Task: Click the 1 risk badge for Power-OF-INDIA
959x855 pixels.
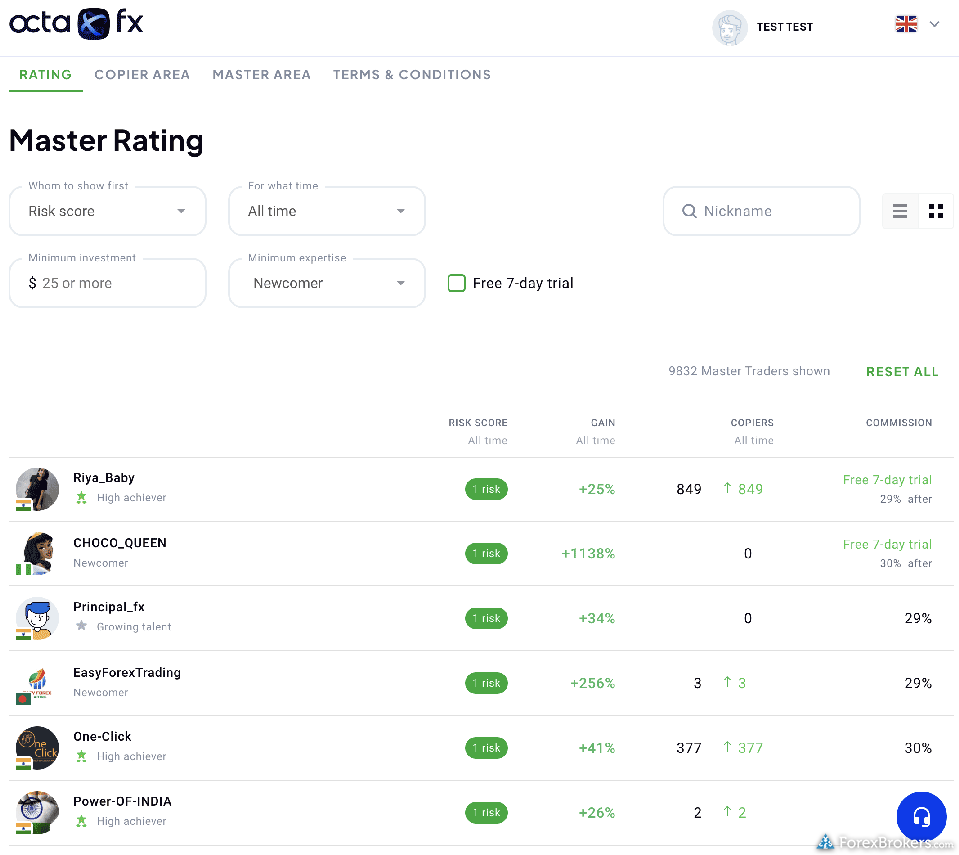Action: pos(486,813)
